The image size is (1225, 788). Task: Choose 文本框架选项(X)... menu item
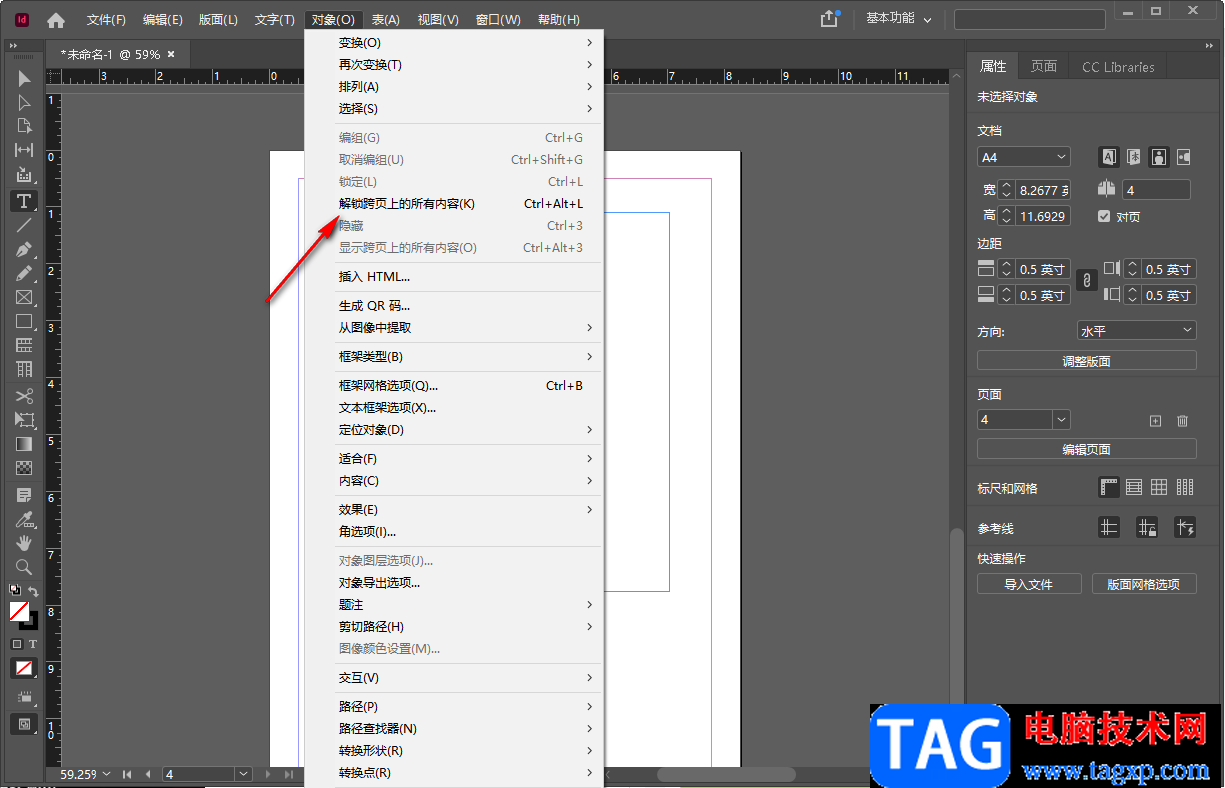[454, 408]
